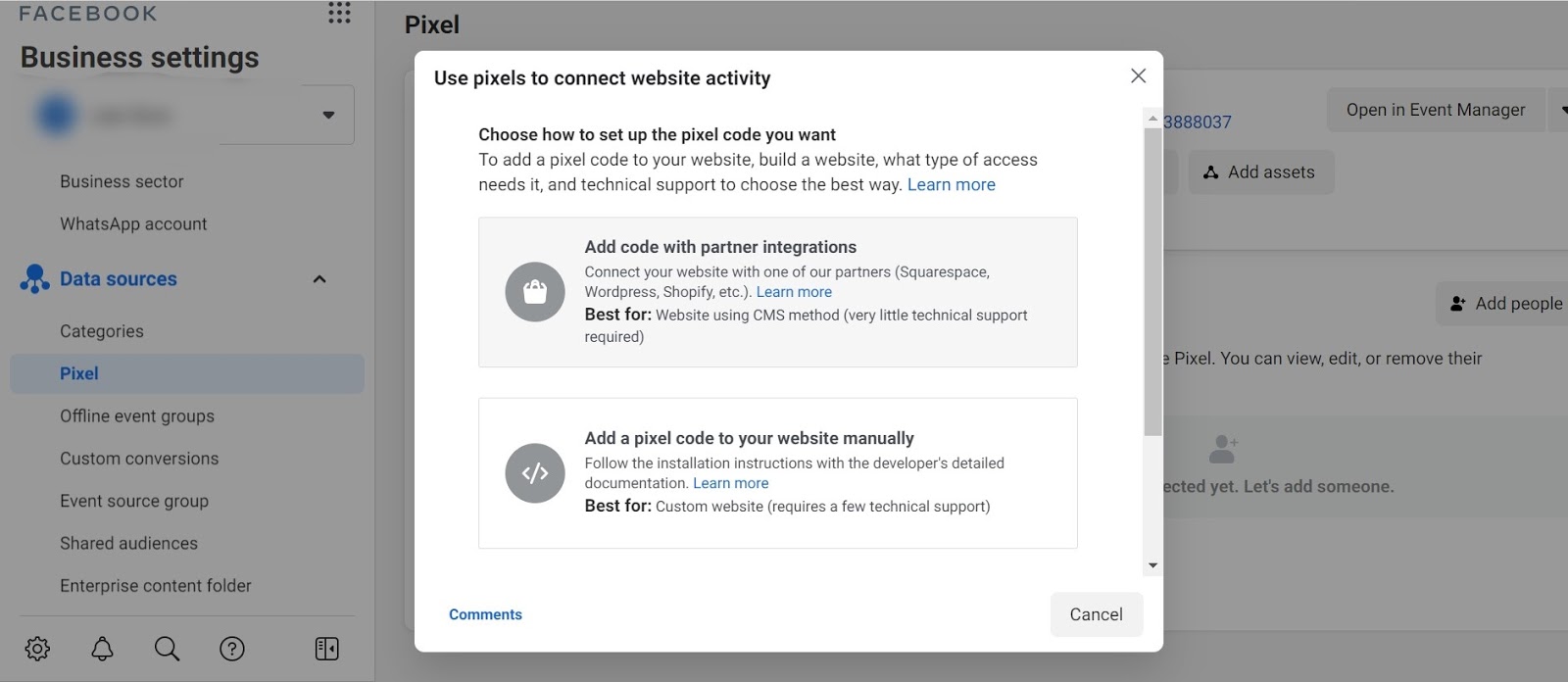Click the code brackets manual install icon
The image size is (1568, 682).
click(x=534, y=473)
